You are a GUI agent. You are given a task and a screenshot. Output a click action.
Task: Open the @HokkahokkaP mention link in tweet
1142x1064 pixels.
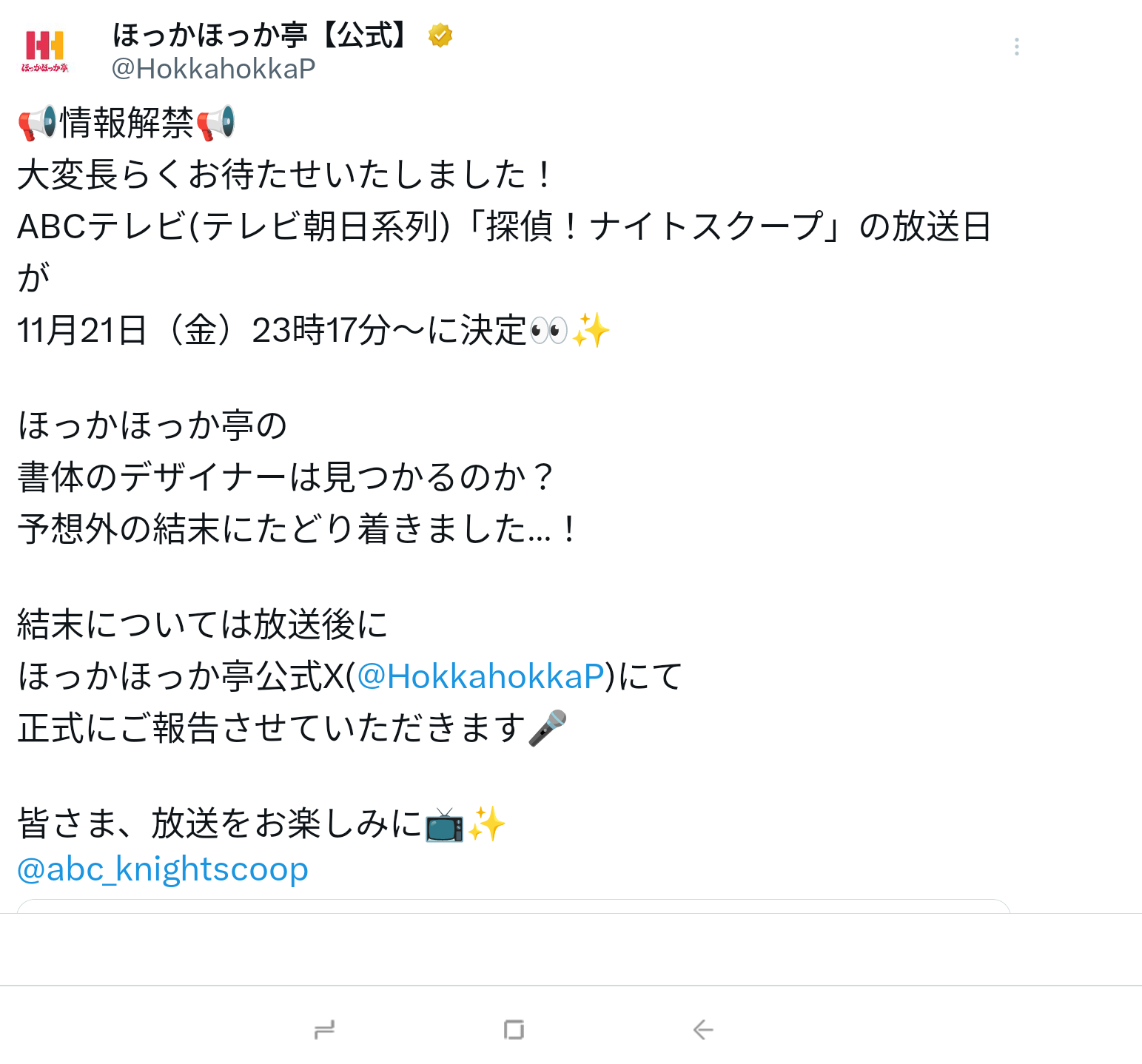coord(480,676)
